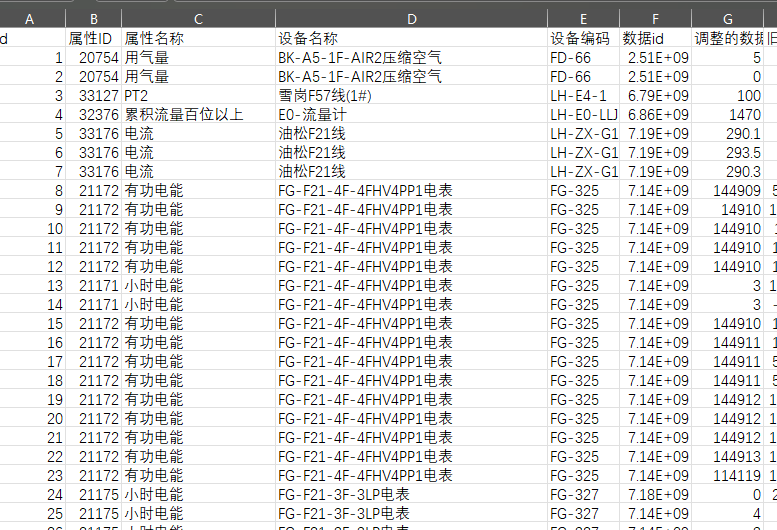
Task: Click column E header letter
Action: [583, 19]
